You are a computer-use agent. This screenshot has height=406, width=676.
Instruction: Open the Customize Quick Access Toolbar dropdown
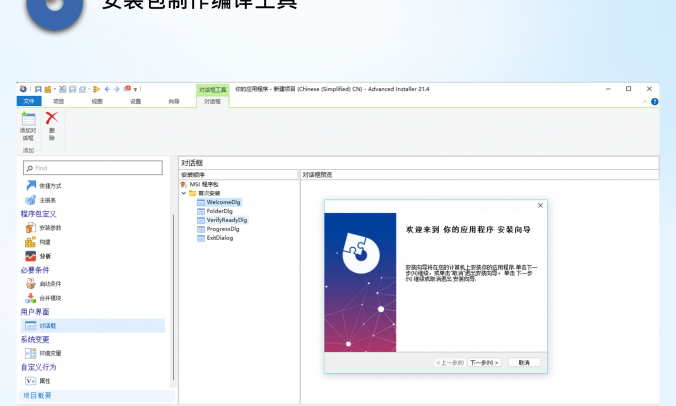pos(135,90)
